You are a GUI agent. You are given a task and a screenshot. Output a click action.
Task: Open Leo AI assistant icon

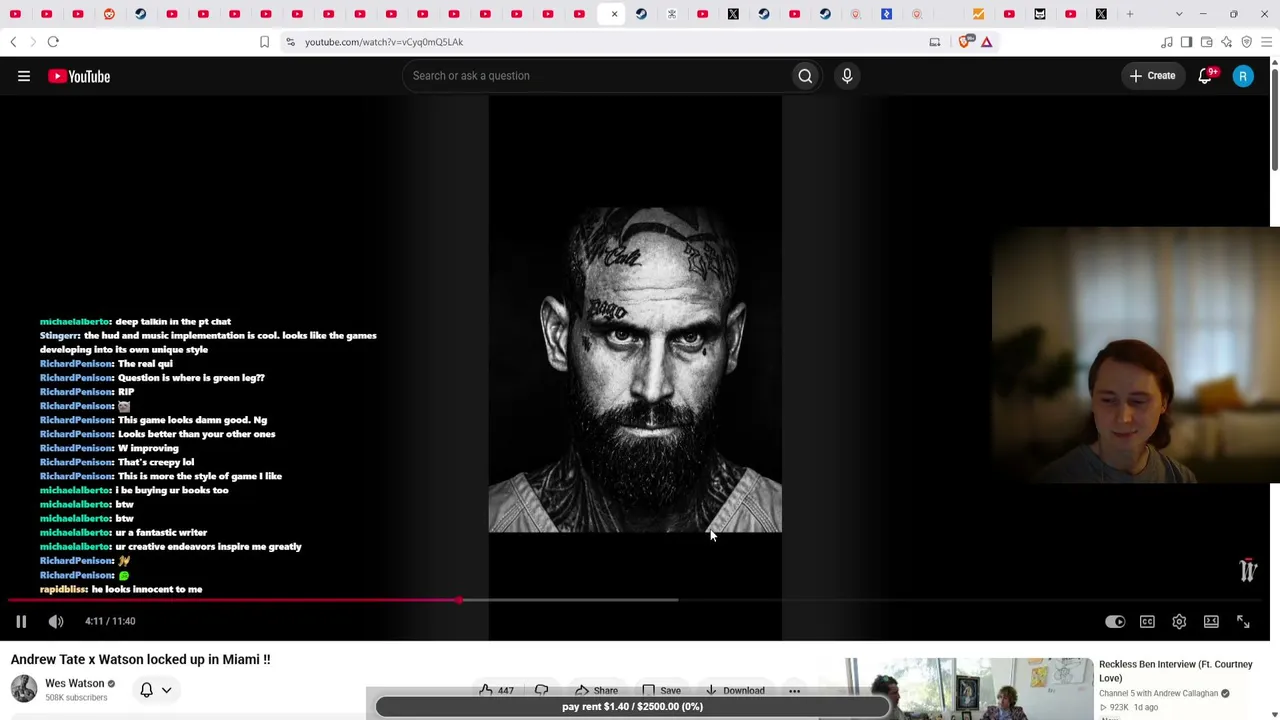[1227, 42]
